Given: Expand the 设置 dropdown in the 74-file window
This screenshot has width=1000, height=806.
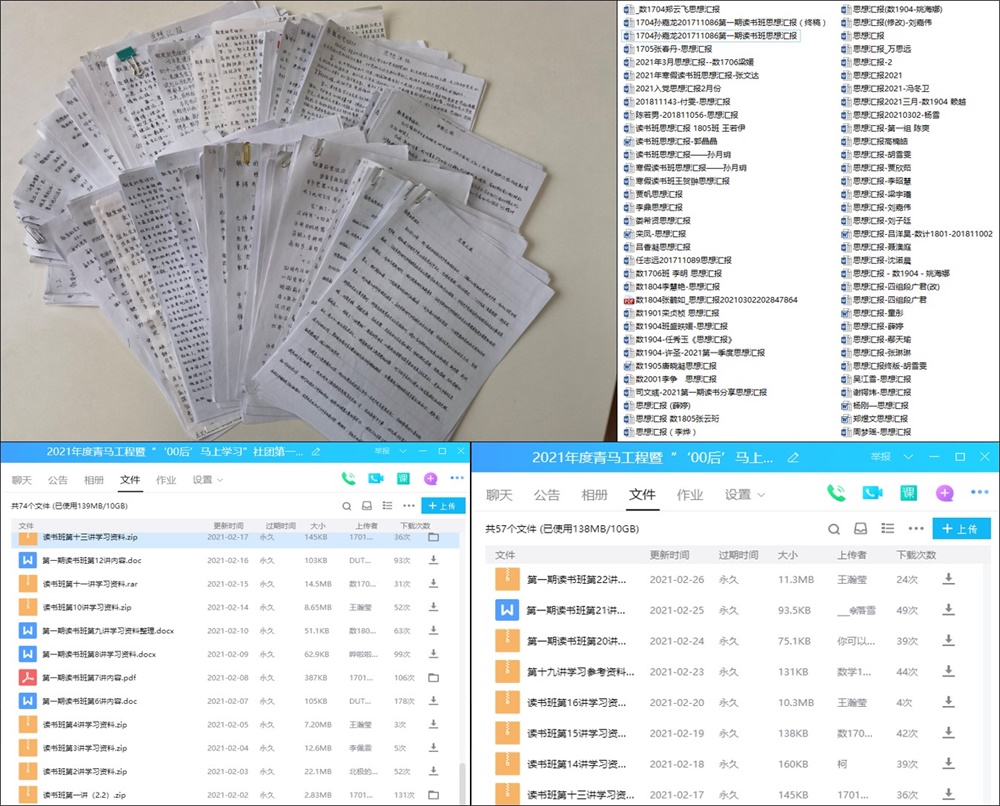Looking at the screenshot, I should (x=208, y=480).
